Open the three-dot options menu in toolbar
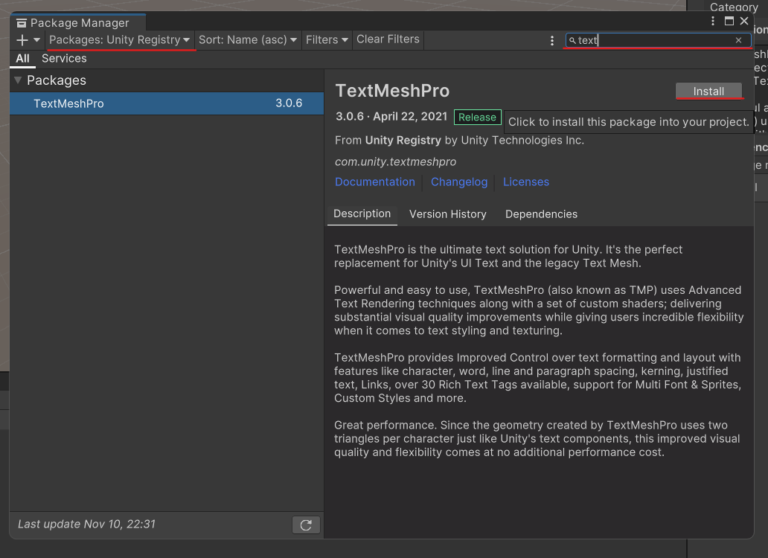 coord(552,41)
